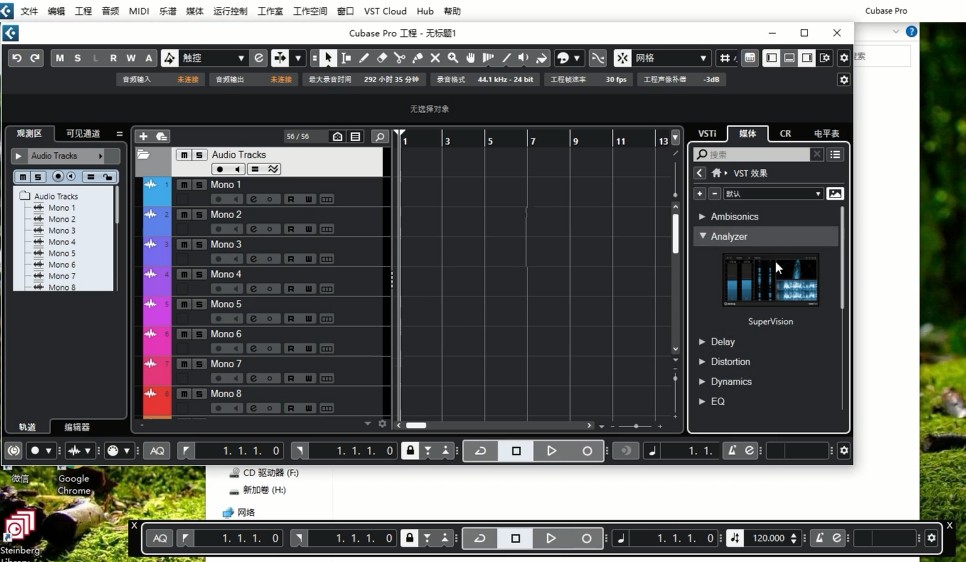Enable read automation on Mono 5

click(x=291, y=319)
